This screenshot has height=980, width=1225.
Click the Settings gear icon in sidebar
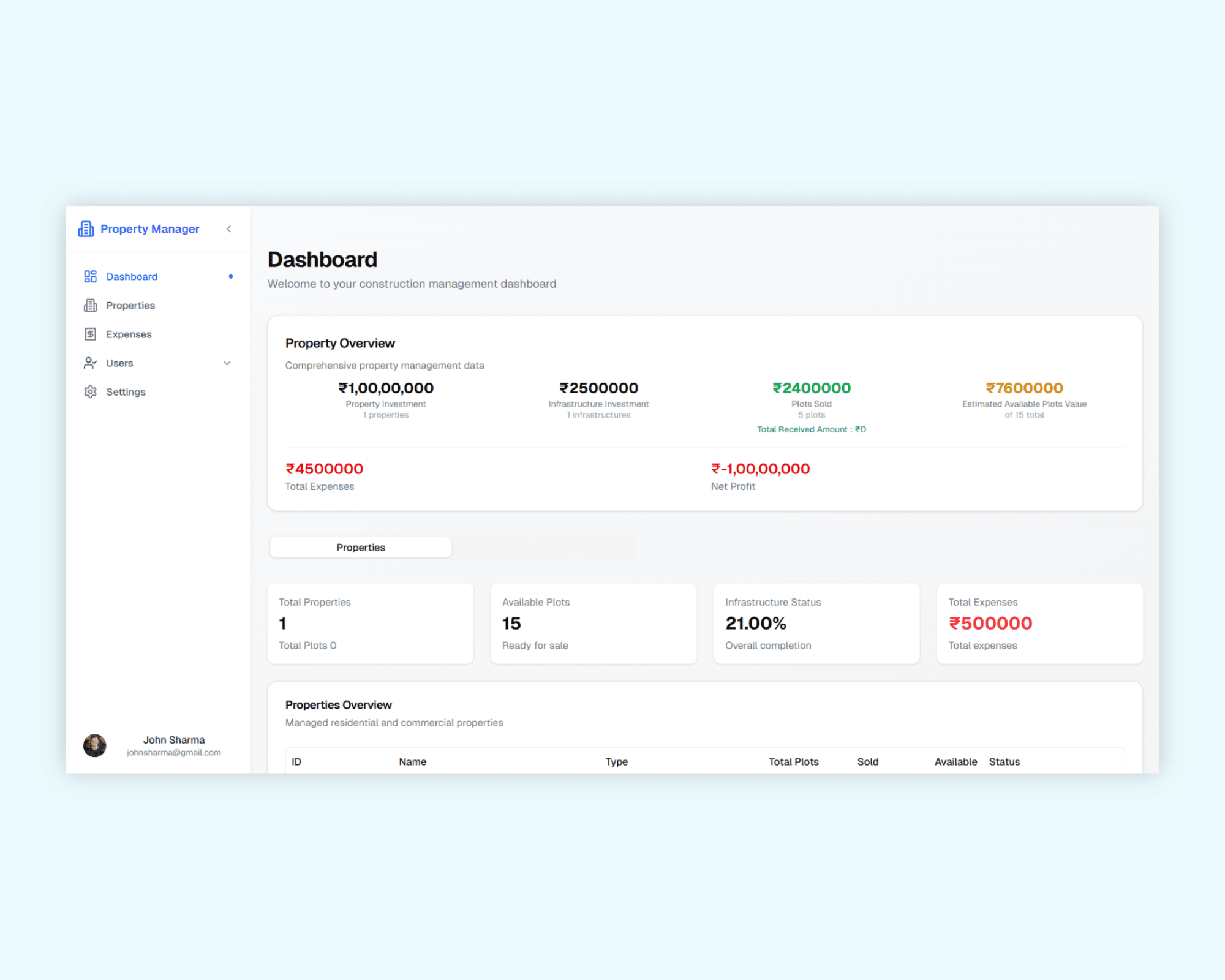click(x=91, y=392)
